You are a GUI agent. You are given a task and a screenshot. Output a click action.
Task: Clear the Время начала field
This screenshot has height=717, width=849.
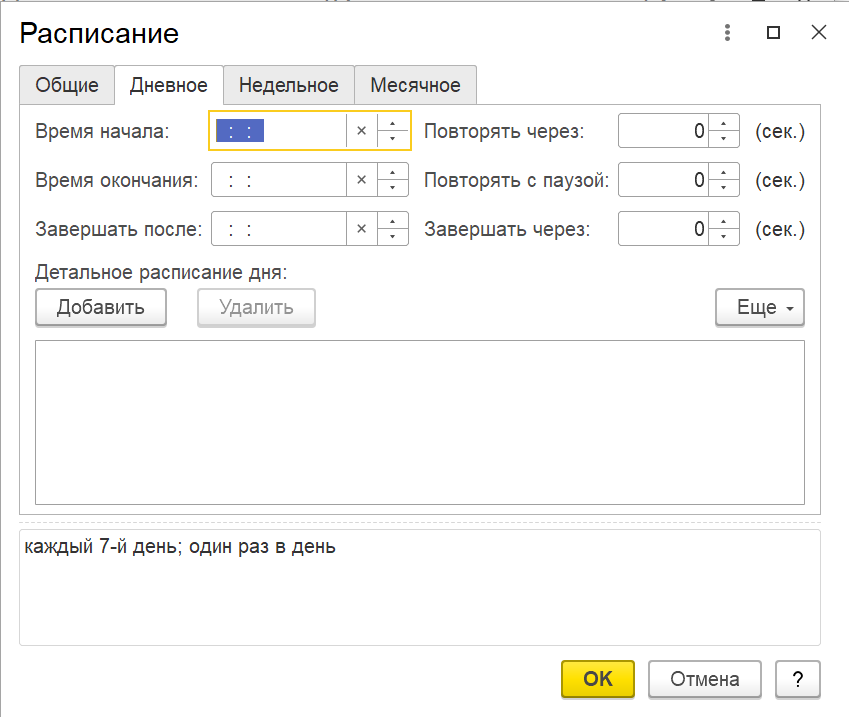(x=362, y=131)
